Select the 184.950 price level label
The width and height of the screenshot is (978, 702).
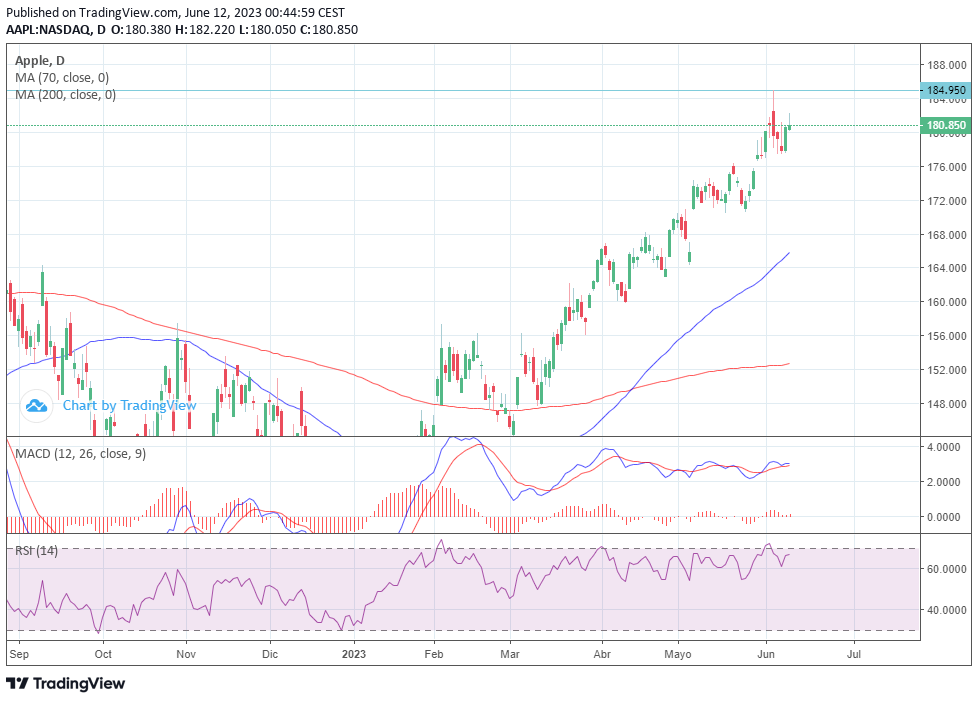pos(946,90)
